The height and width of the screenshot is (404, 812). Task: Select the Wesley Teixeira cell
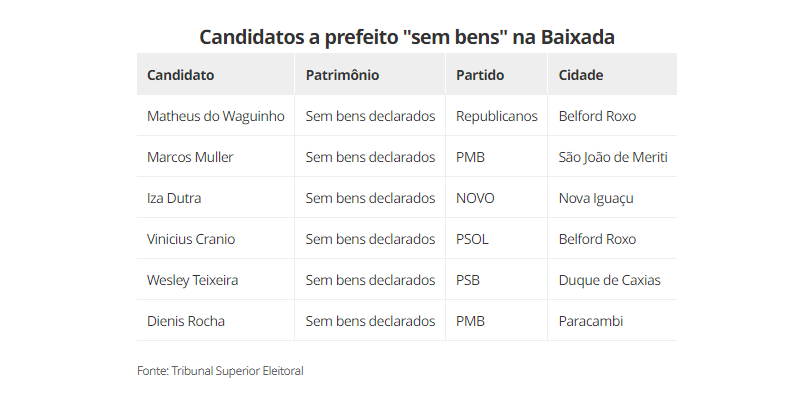[192, 280]
